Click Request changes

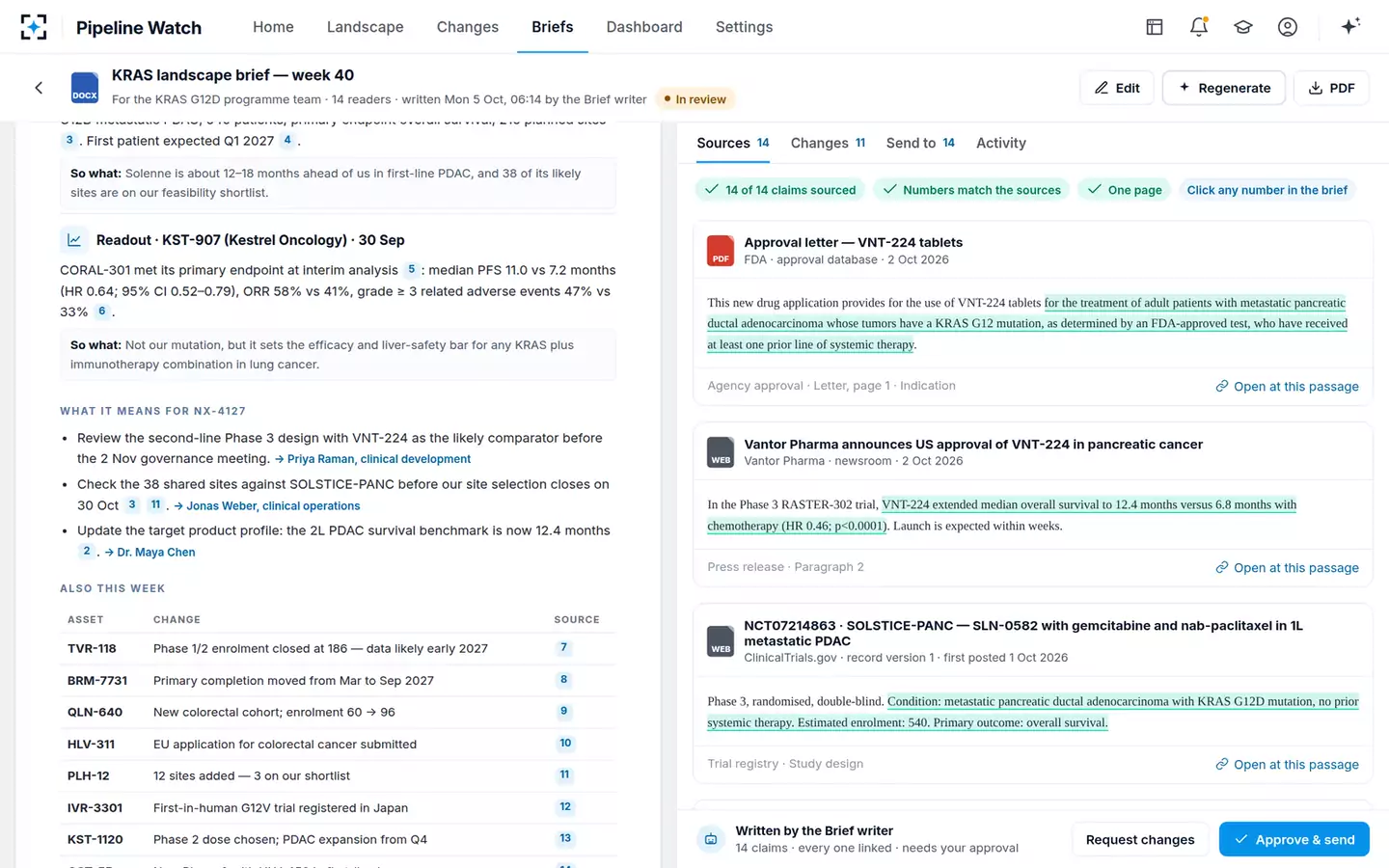pos(1140,839)
